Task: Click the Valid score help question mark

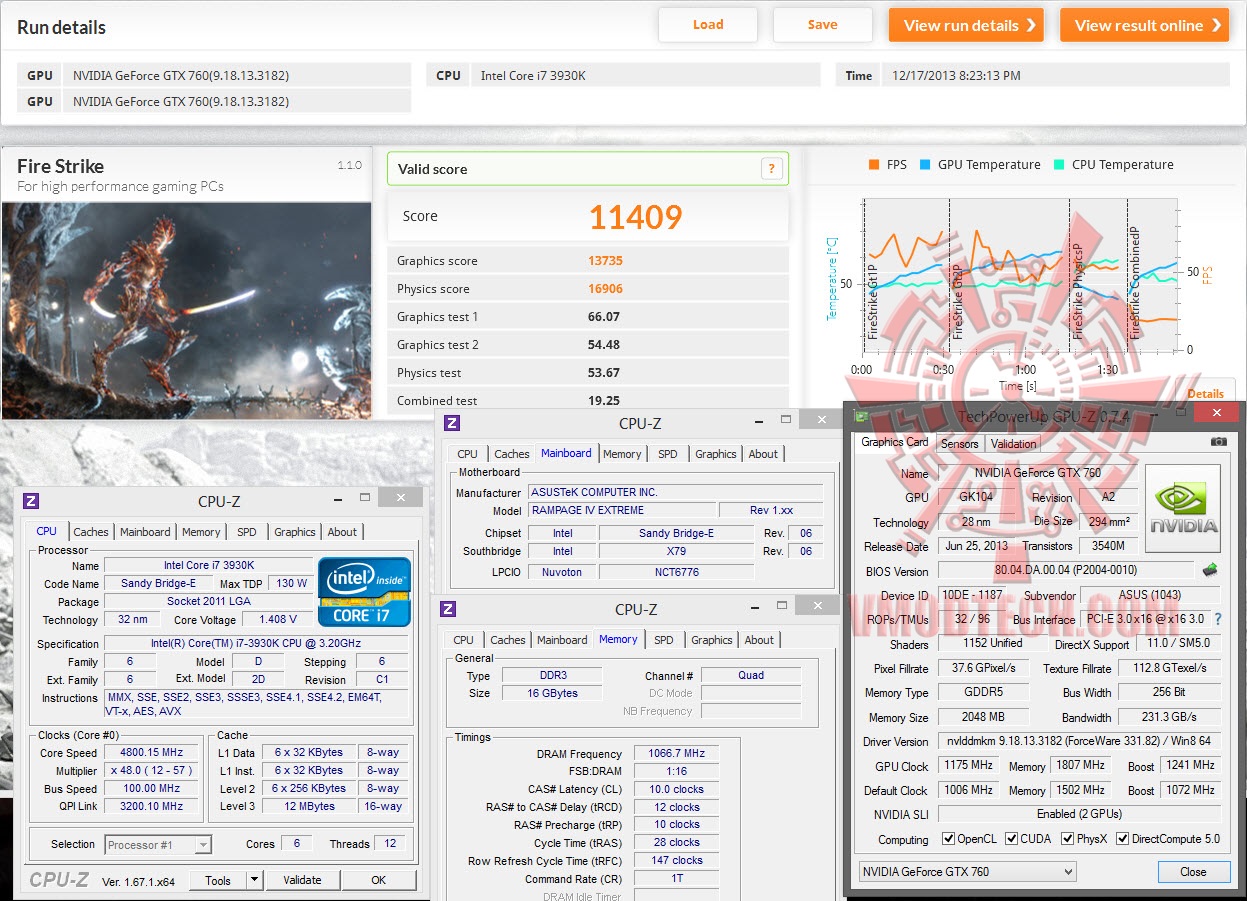Action: tap(771, 169)
